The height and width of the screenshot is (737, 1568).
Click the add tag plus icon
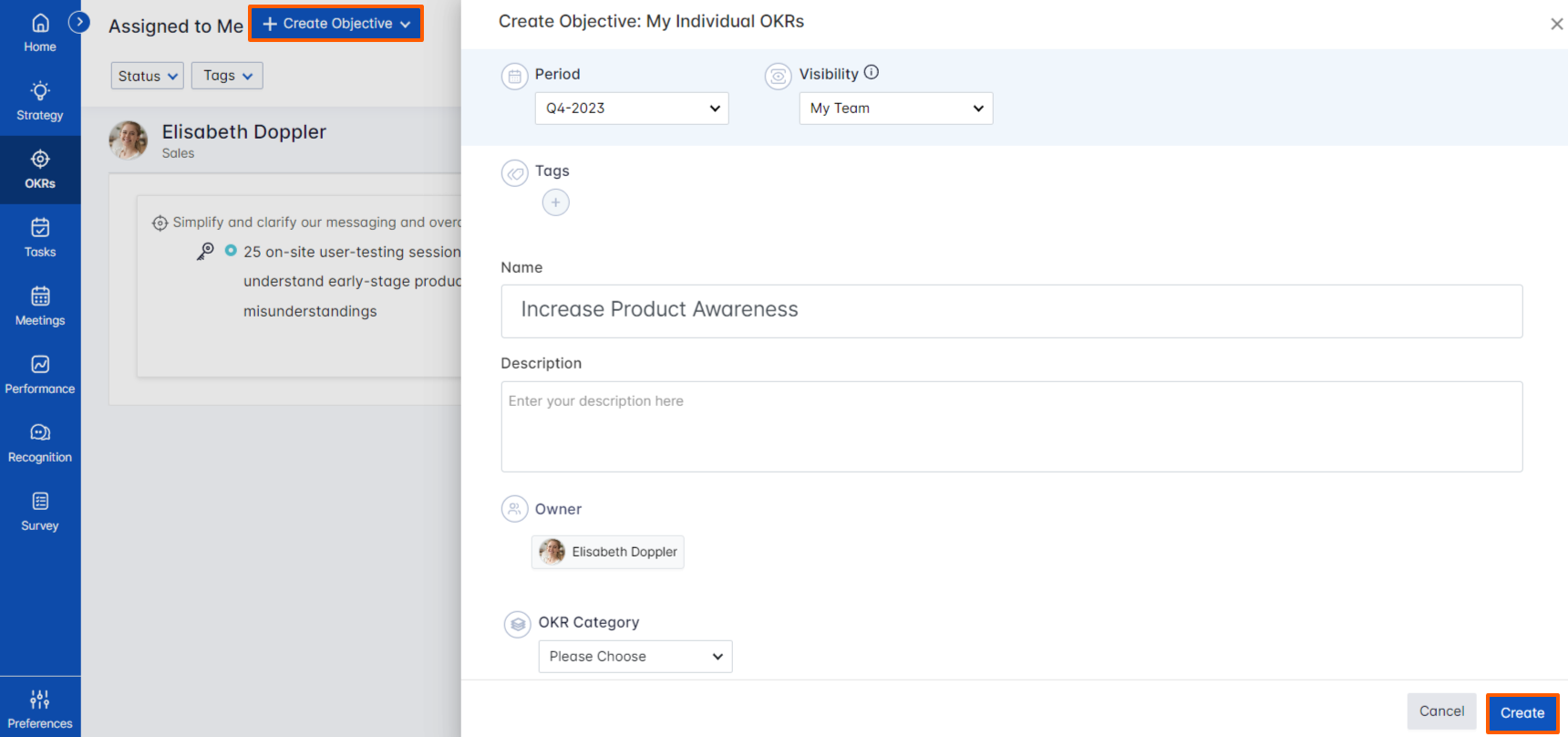555,202
